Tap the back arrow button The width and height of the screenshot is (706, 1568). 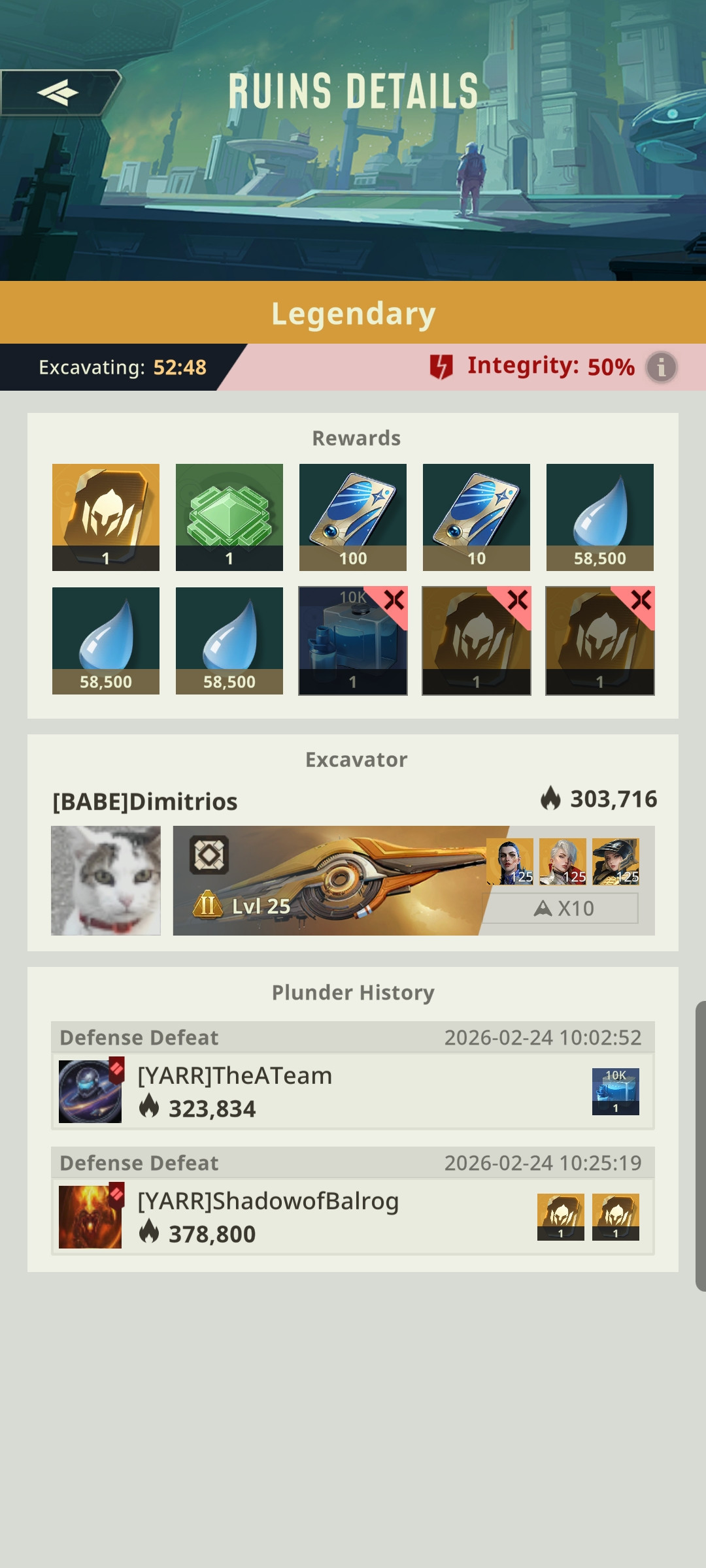pos(60,93)
